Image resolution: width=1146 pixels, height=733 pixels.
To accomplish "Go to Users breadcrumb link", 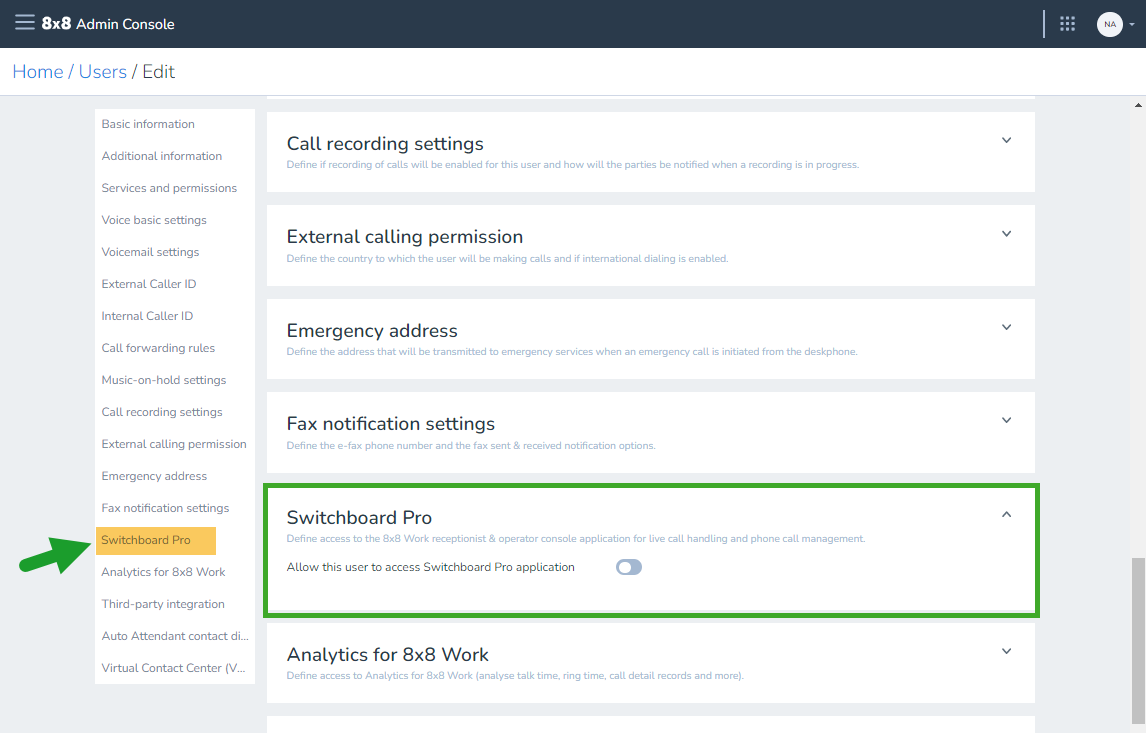I will 103,72.
